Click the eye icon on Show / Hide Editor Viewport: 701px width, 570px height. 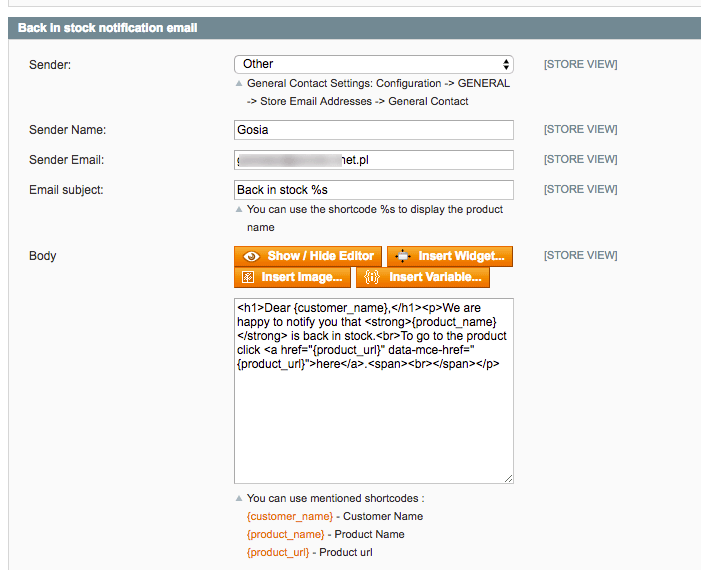pos(252,256)
